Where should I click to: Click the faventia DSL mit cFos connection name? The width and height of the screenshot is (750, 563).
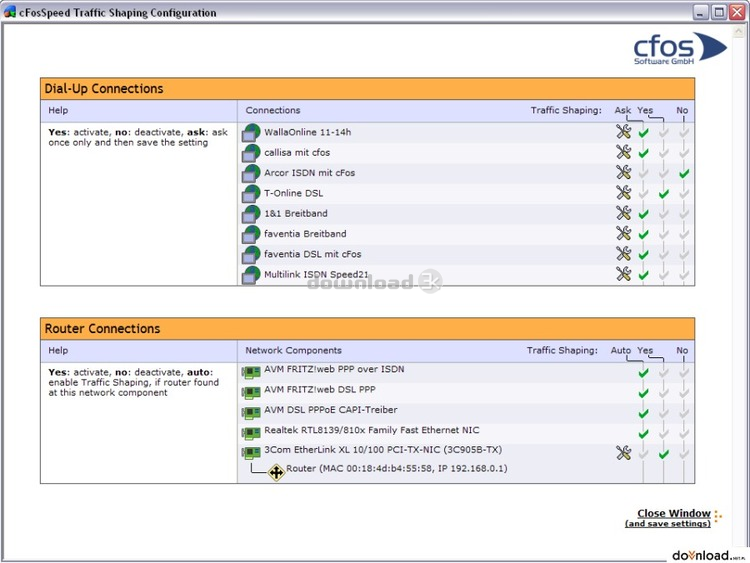313,254
